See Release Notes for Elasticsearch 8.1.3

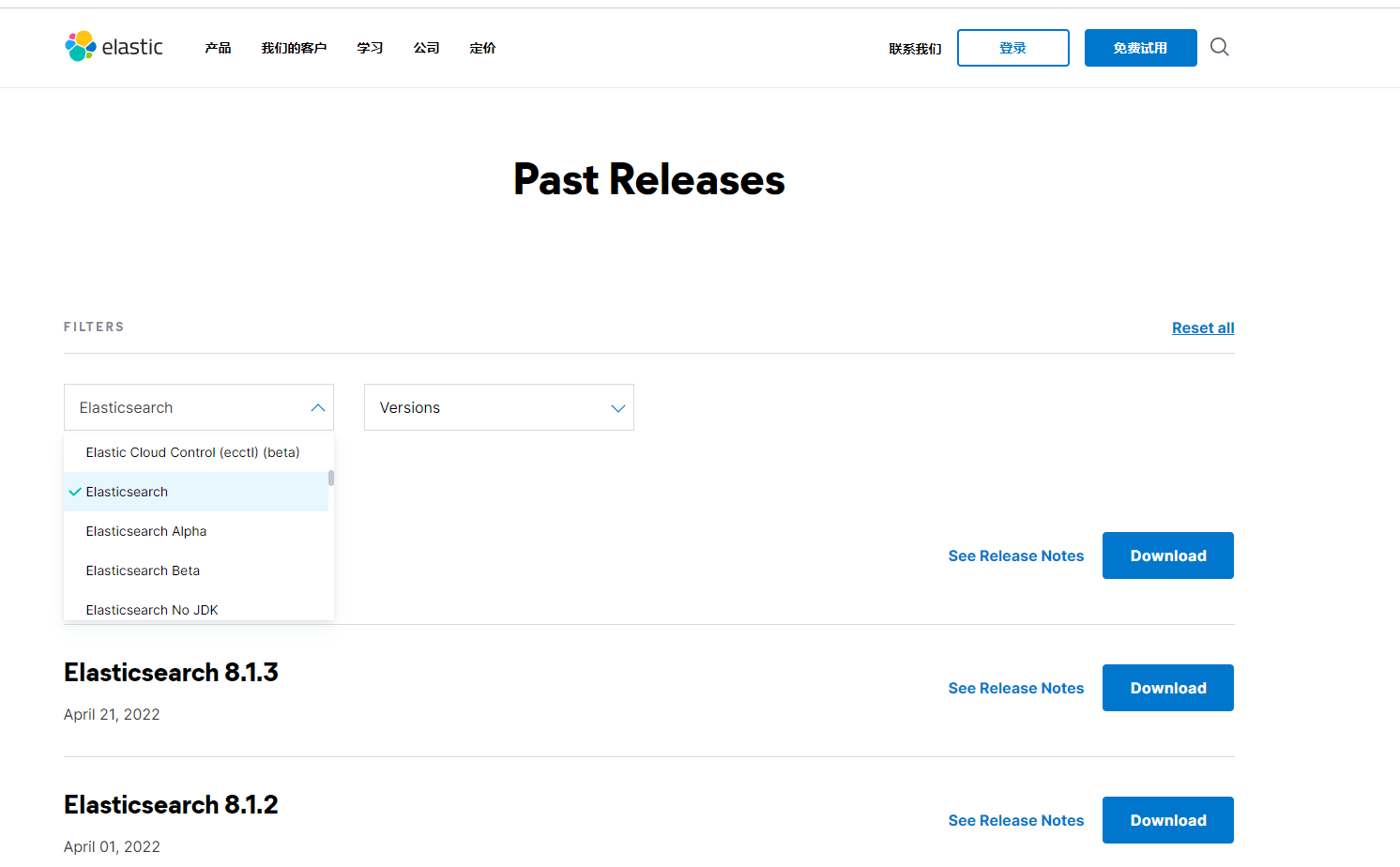[1016, 688]
